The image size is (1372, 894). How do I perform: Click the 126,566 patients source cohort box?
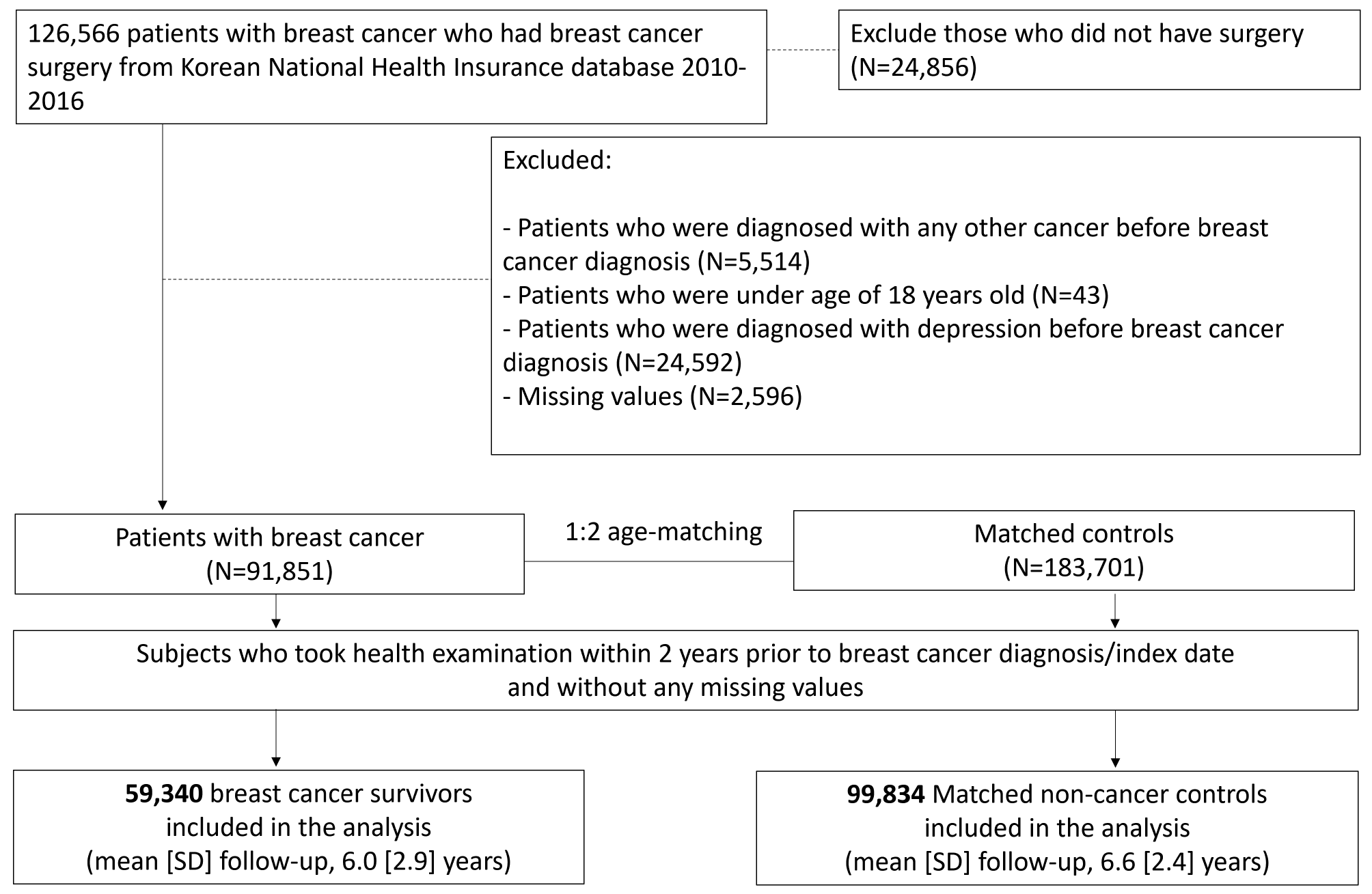tap(390, 67)
